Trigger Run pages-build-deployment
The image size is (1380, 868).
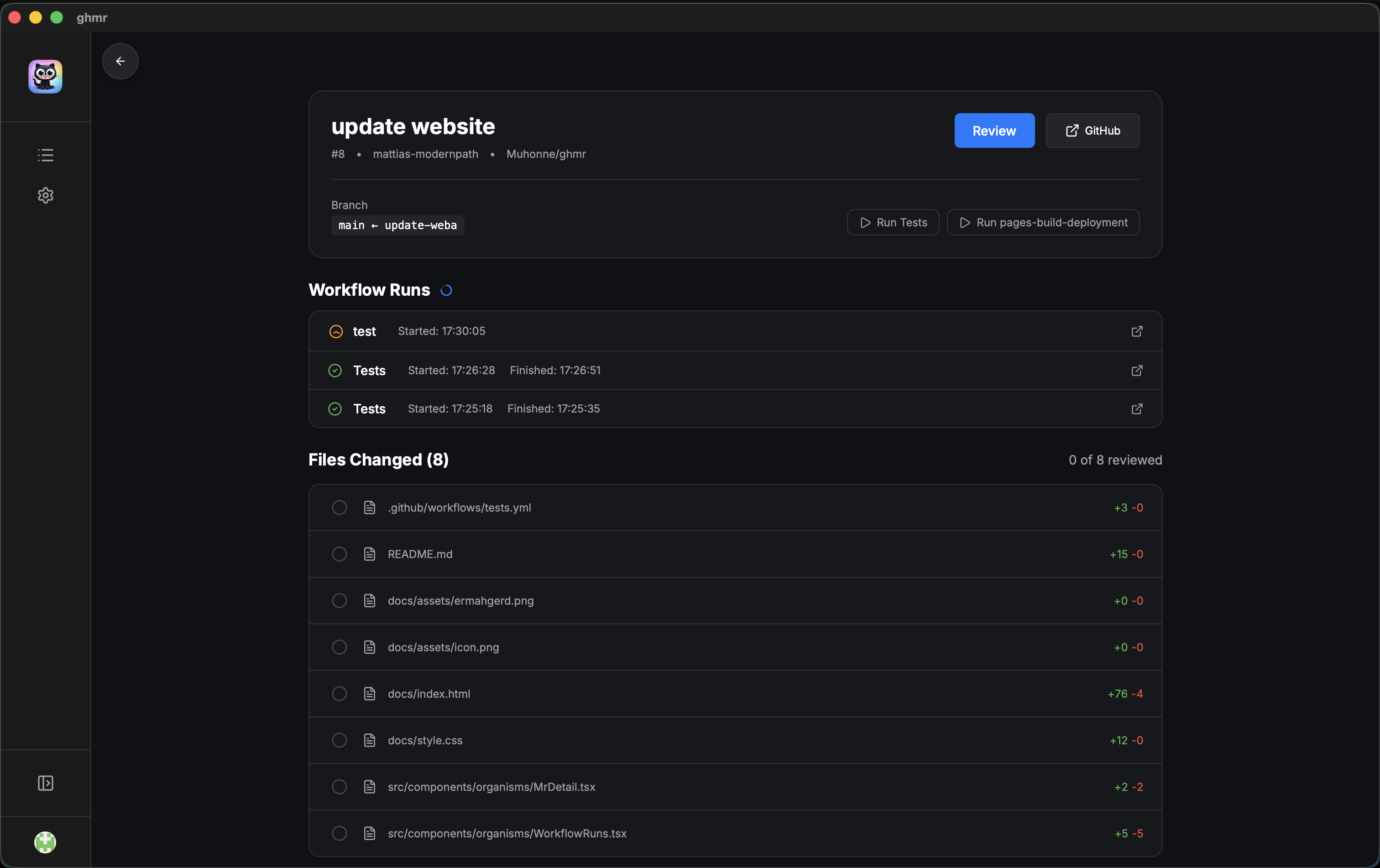[x=1042, y=222]
